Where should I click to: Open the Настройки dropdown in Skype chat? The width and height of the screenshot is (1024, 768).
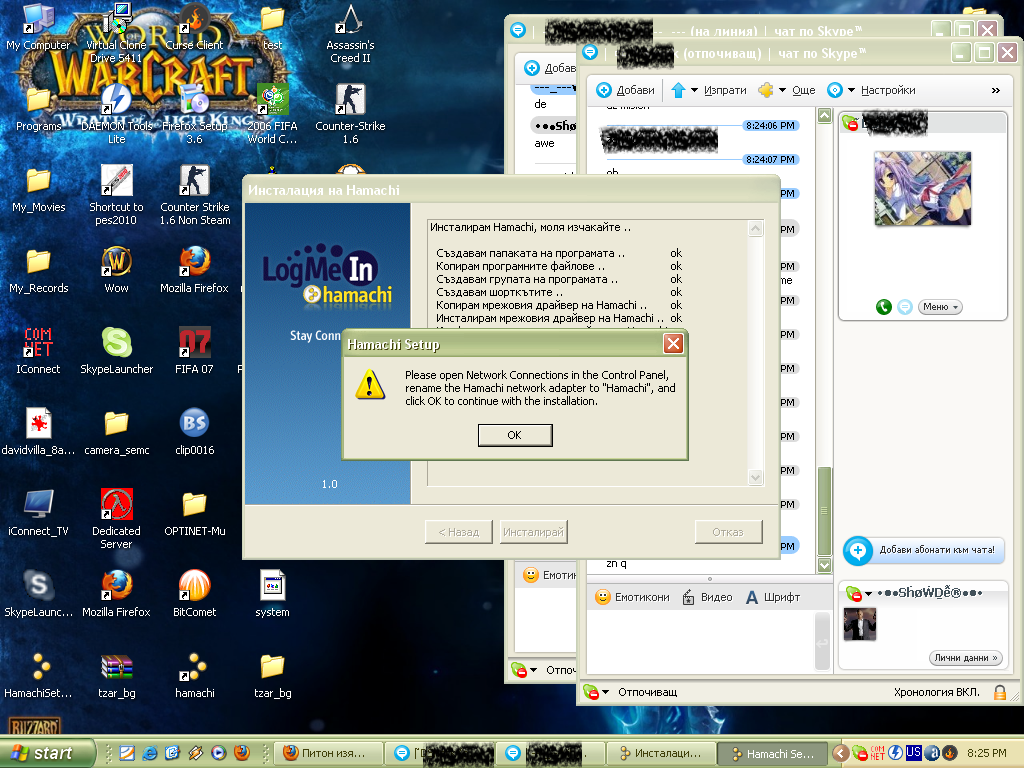(x=851, y=90)
